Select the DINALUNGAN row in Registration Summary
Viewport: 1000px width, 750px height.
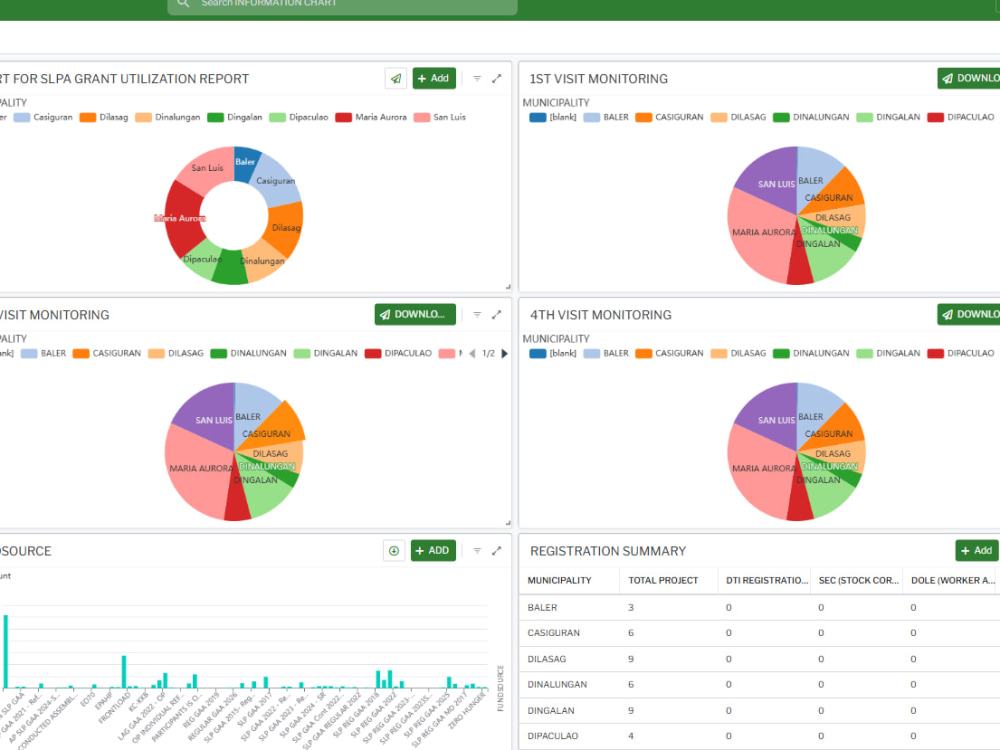760,684
